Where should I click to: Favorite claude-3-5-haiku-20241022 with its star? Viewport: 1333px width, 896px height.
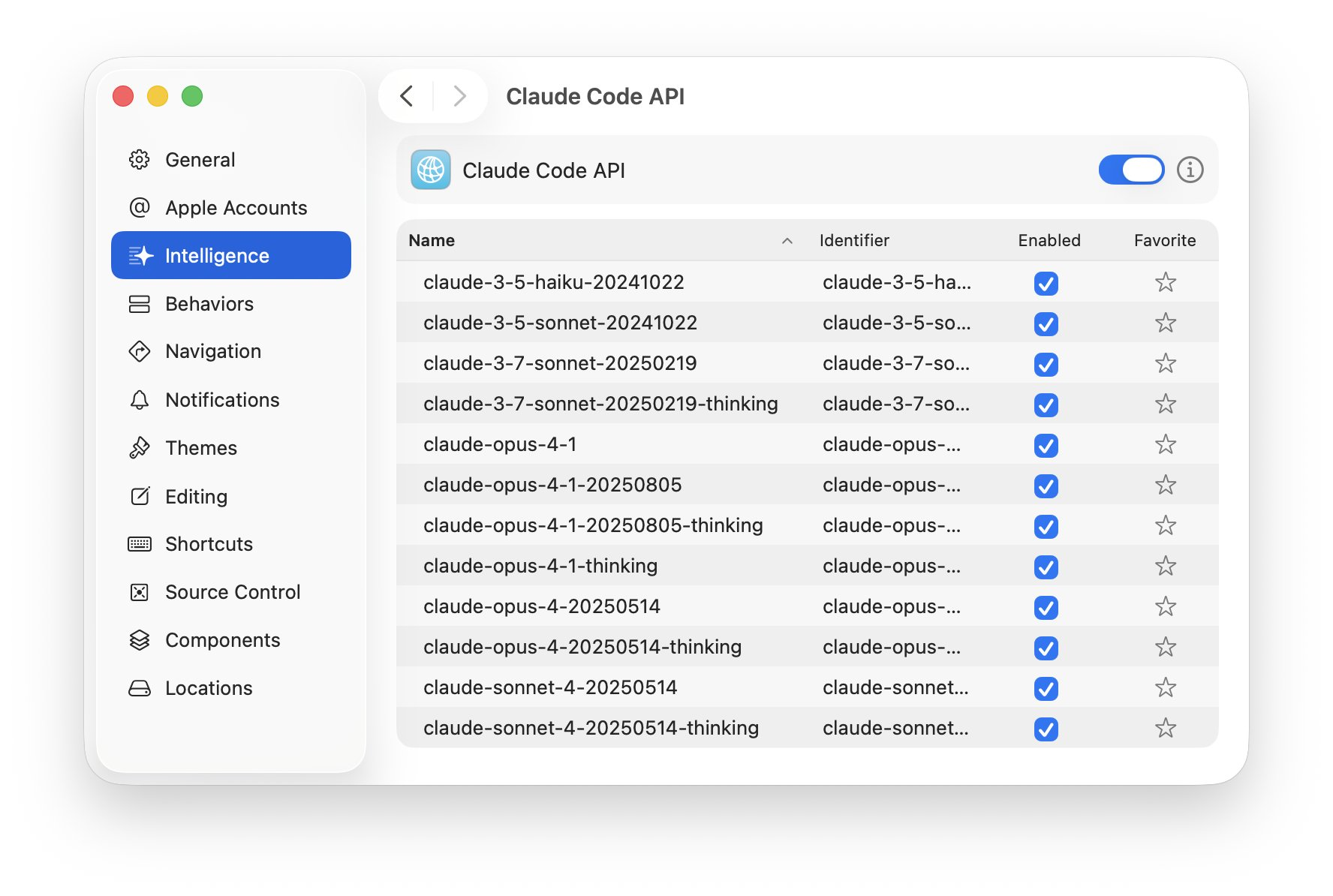click(x=1166, y=282)
